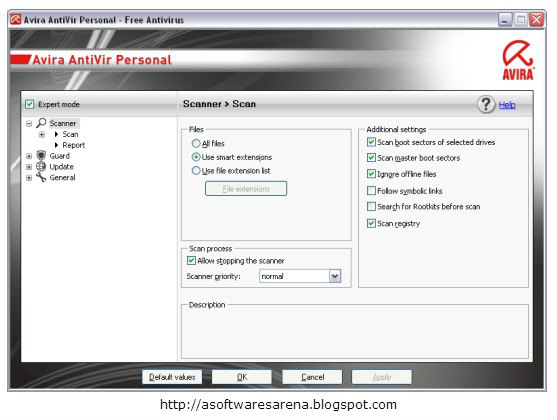Click the Avira logo in title bar
557x420 pixels.
tap(16, 19)
